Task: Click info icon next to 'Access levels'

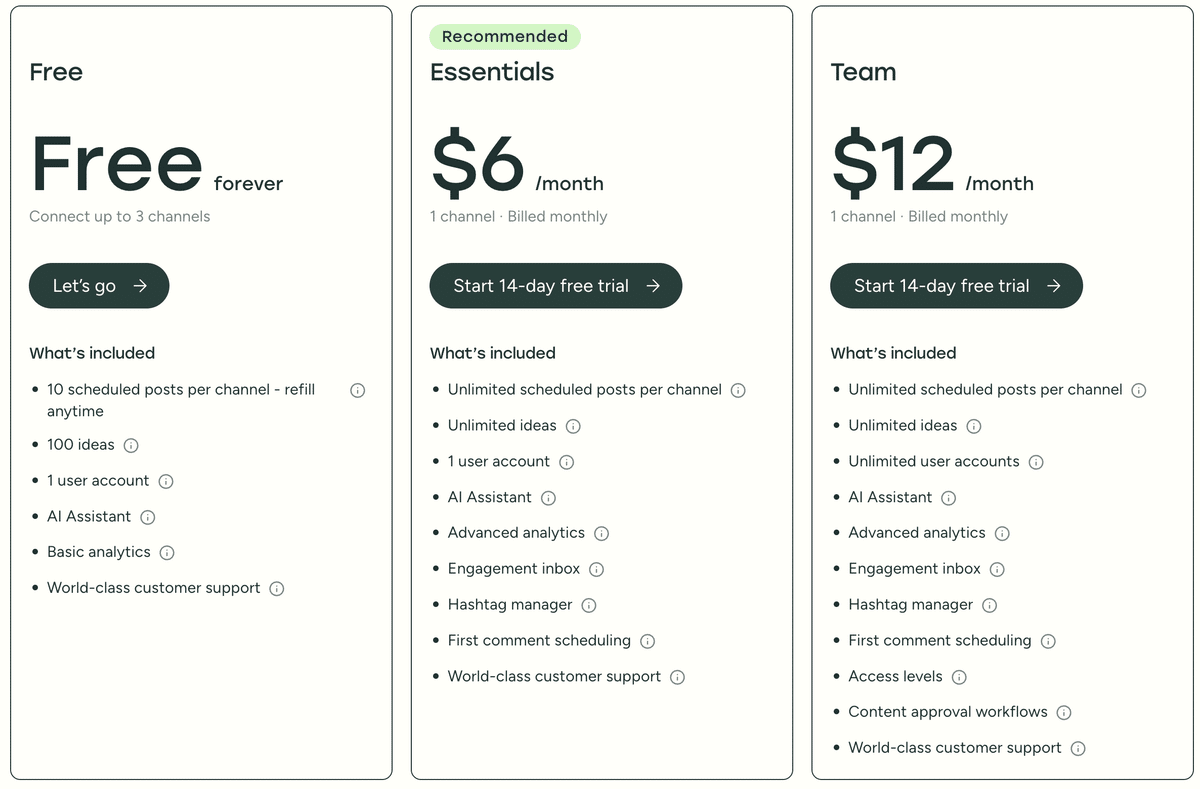Action: (959, 677)
